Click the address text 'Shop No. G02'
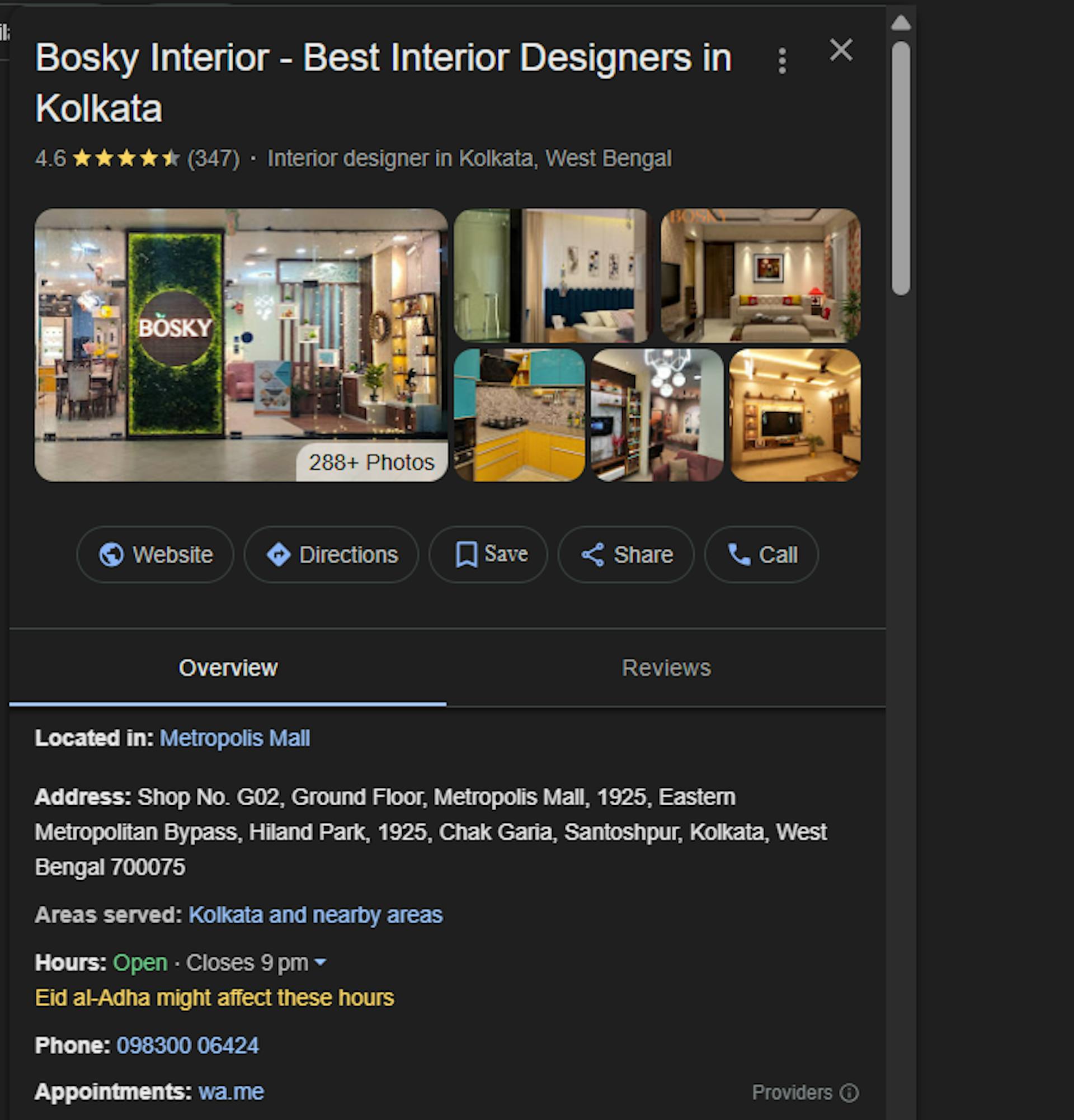1074x1120 pixels. 211,797
